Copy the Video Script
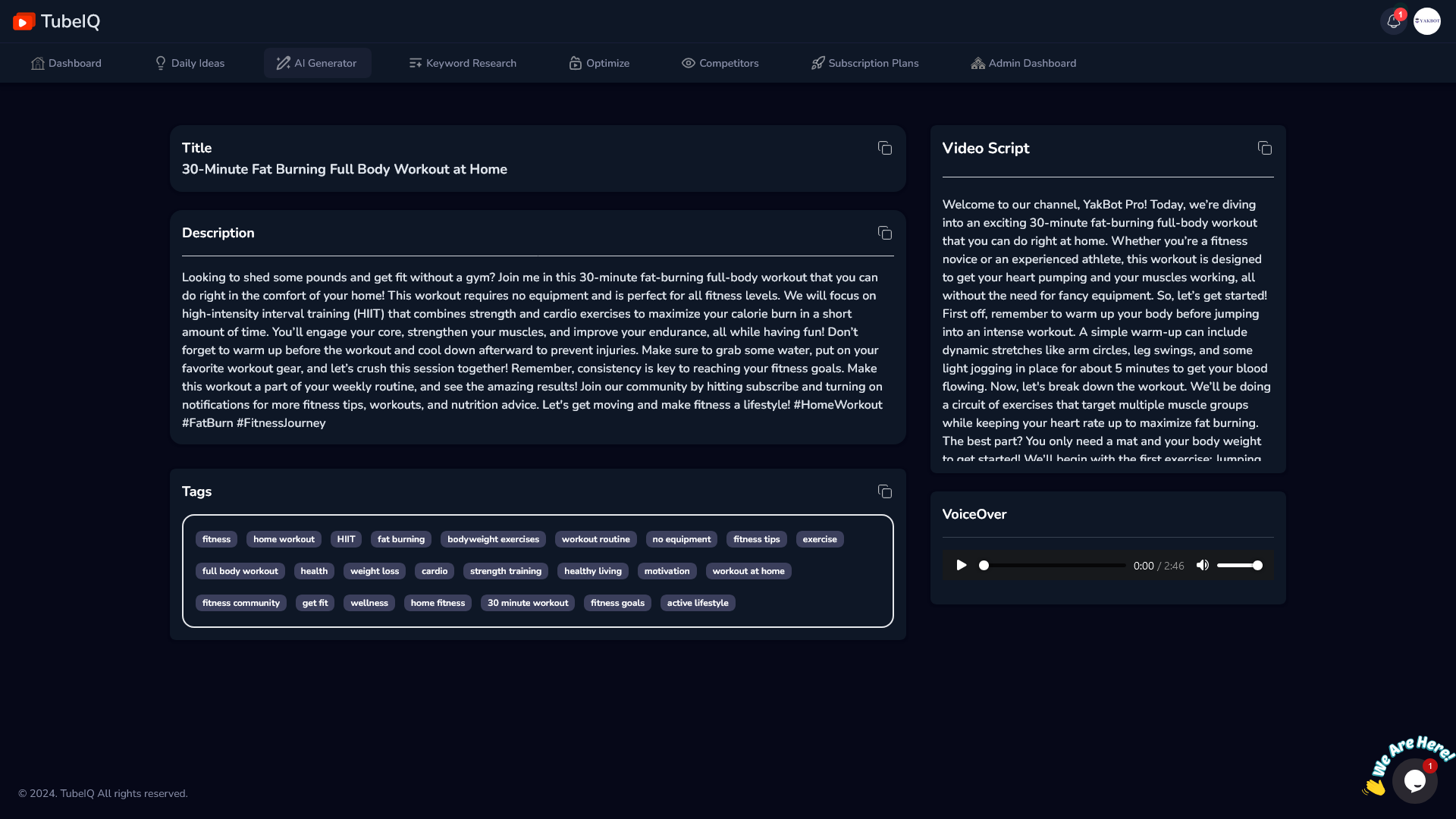The image size is (1456, 819). click(x=1264, y=148)
